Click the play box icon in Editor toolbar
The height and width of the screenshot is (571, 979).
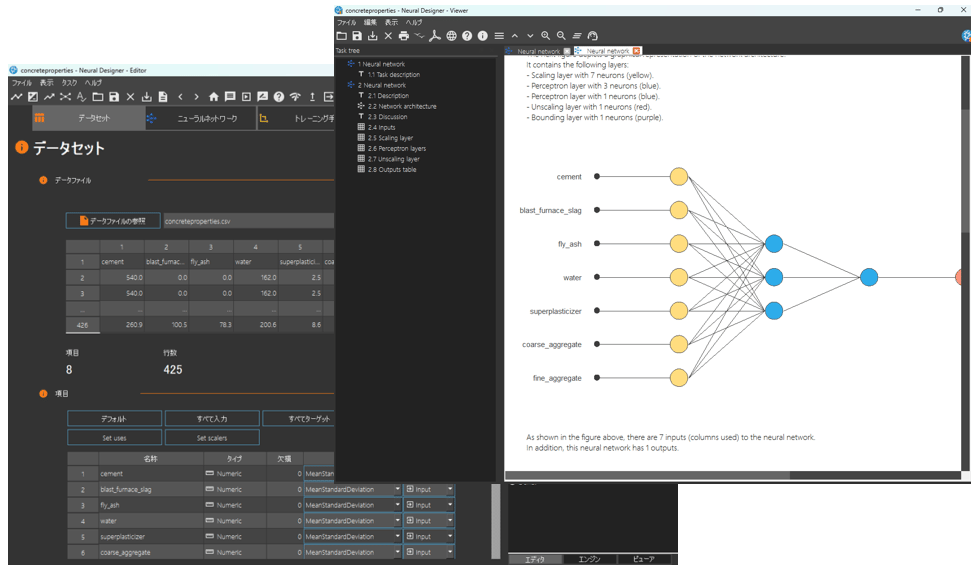click(246, 97)
